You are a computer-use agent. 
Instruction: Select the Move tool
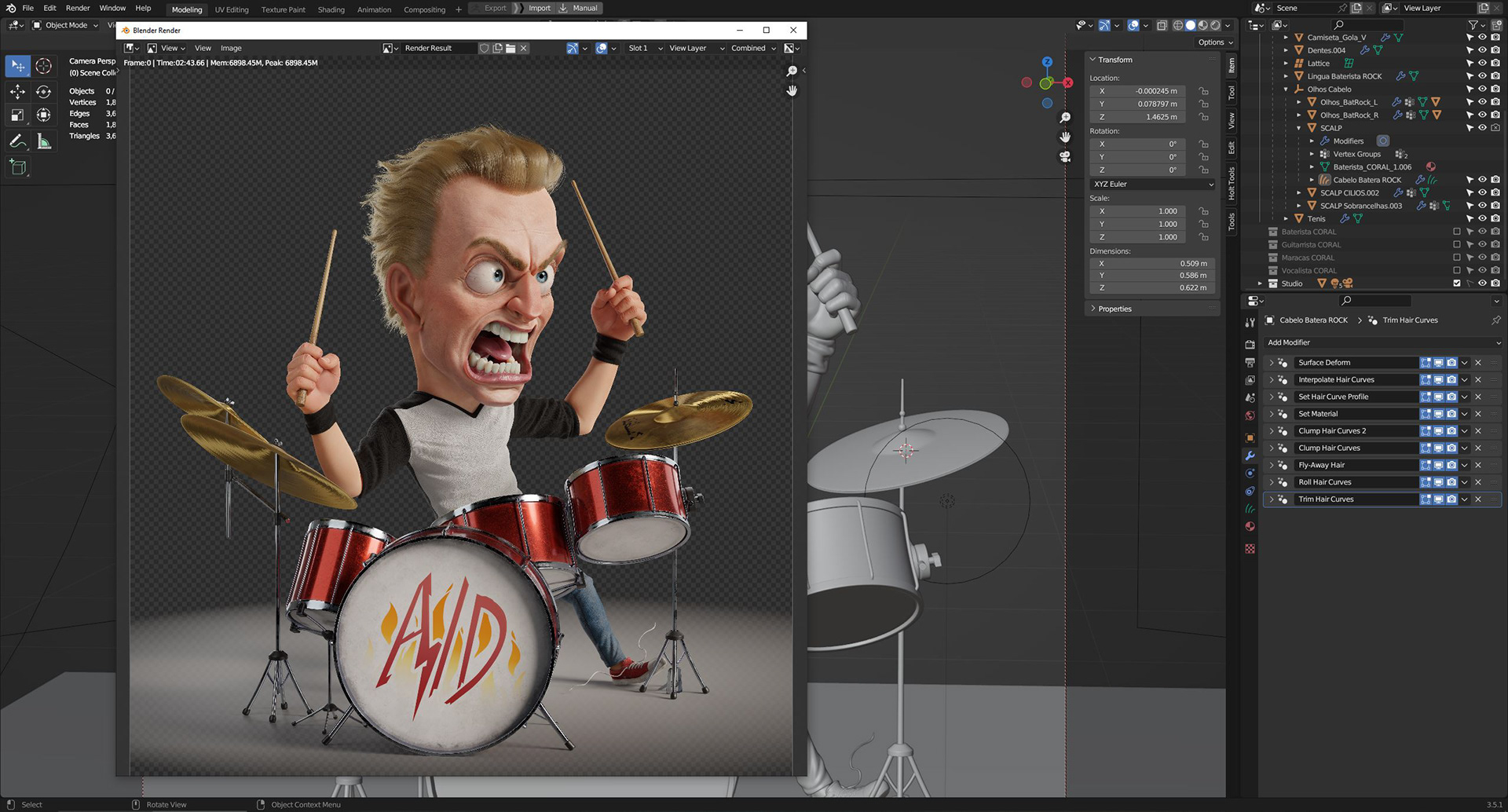17,92
